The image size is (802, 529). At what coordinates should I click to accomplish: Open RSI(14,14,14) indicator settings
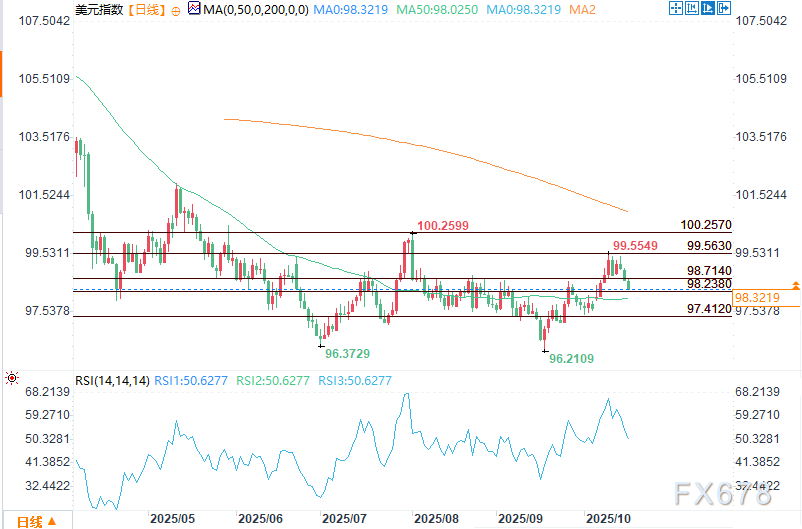tap(112, 380)
